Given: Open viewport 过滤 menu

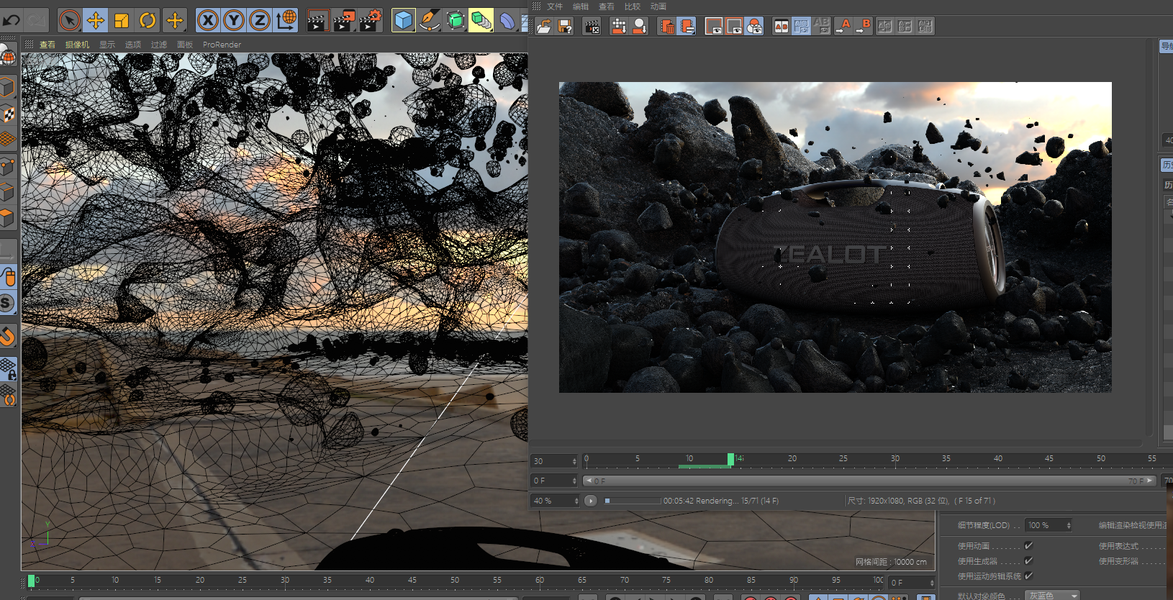Looking at the screenshot, I should click(159, 45).
